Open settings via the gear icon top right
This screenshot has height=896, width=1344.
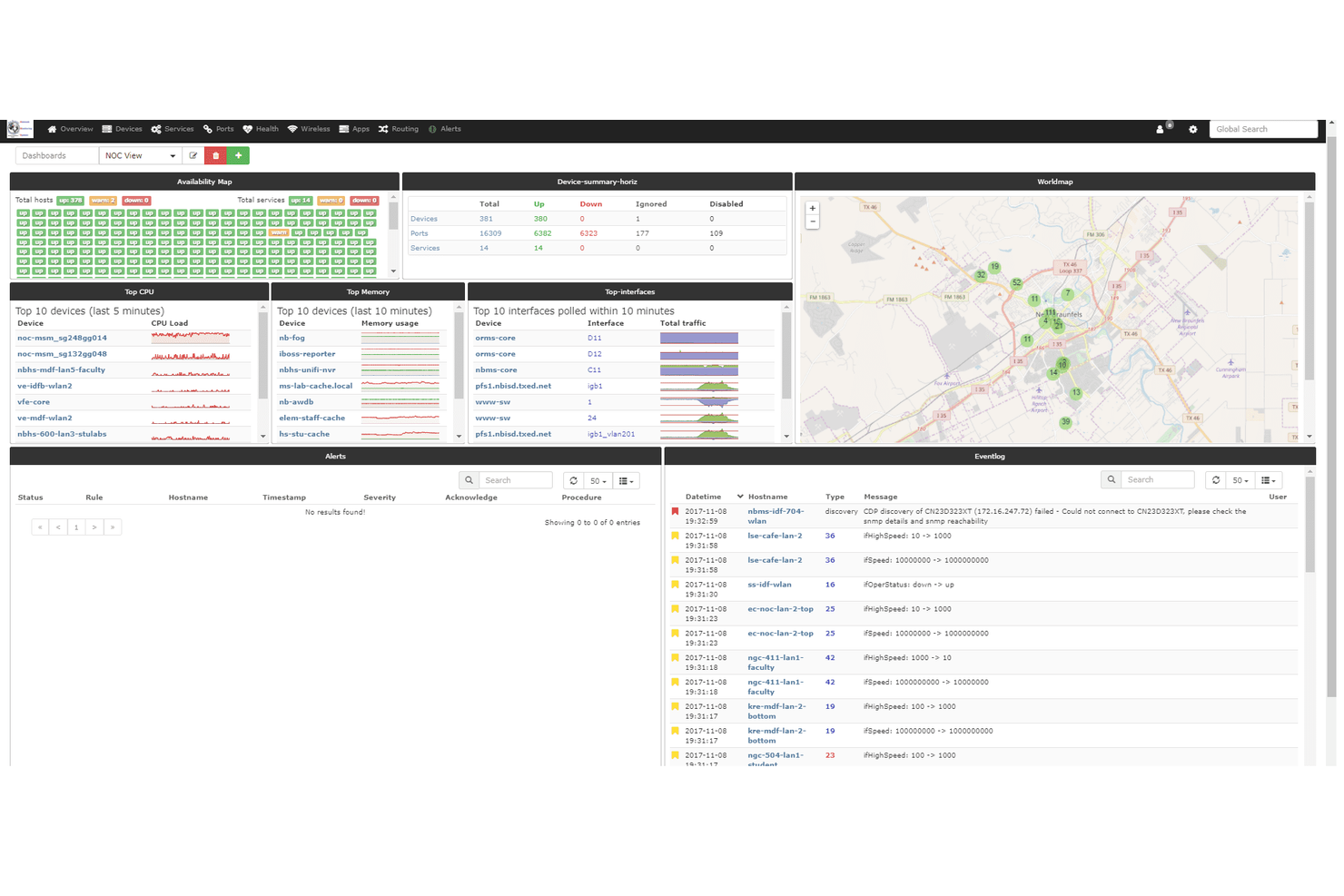click(1192, 128)
